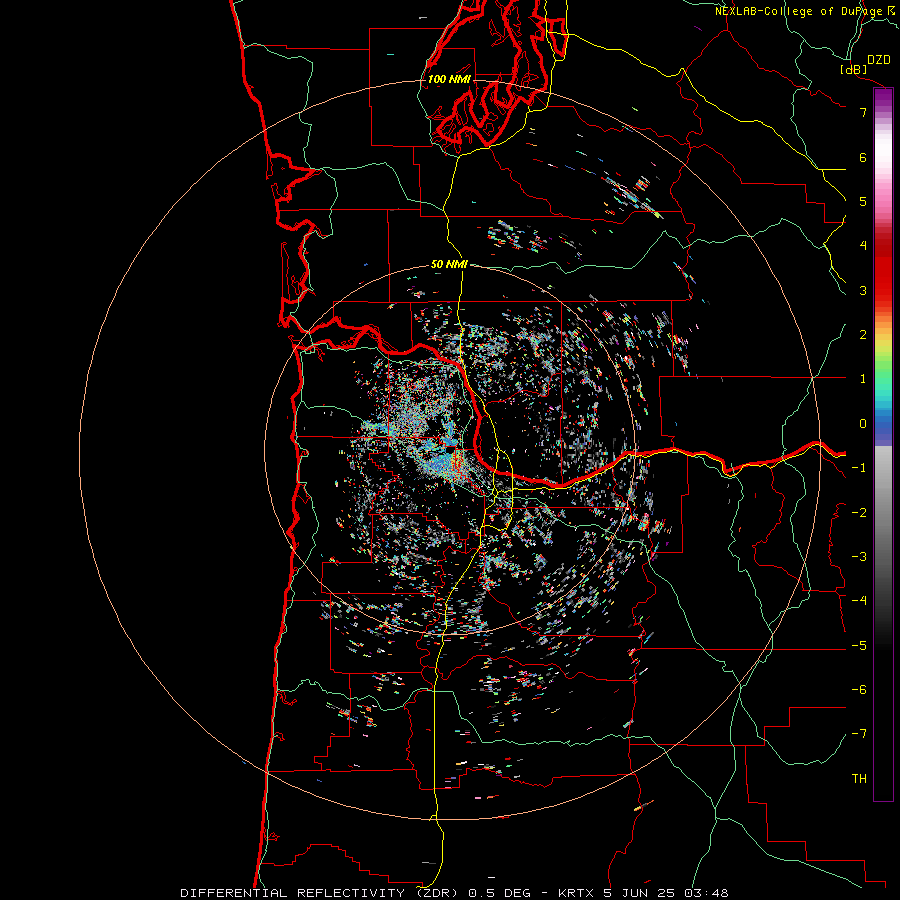
Task: Click the 1 dB scale value
Action: [x=863, y=379]
